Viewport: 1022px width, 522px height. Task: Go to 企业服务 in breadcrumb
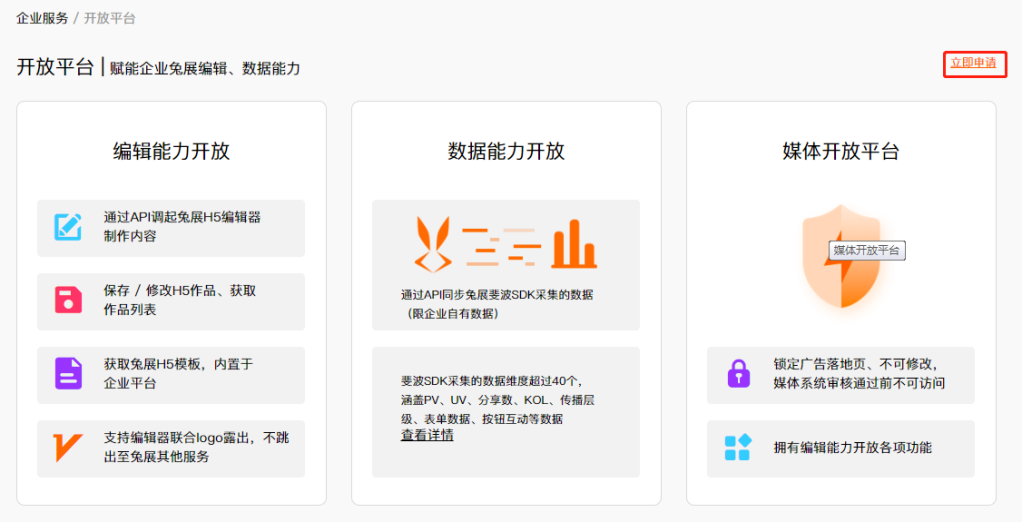coord(42,18)
